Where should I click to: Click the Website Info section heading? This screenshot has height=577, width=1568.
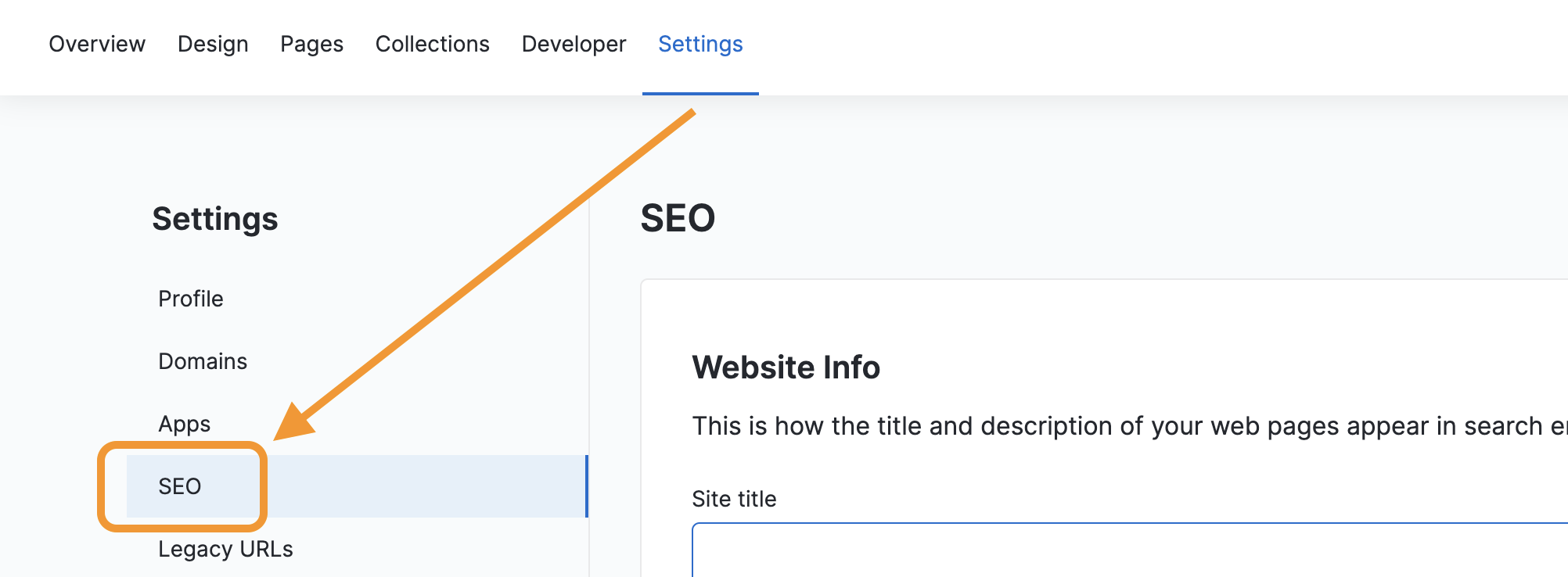[x=786, y=367]
